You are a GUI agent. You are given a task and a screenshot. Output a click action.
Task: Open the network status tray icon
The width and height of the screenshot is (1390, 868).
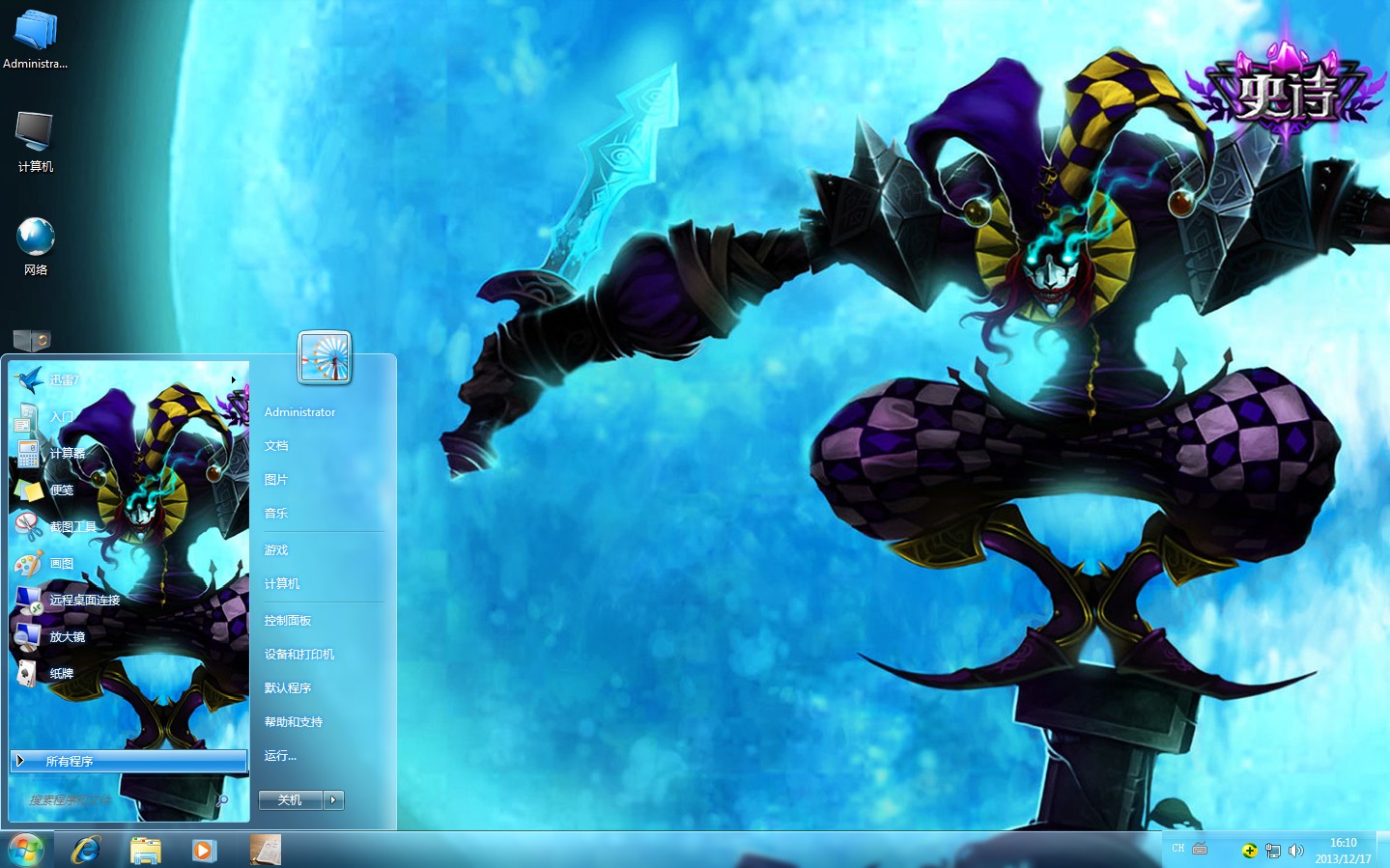click(1273, 851)
